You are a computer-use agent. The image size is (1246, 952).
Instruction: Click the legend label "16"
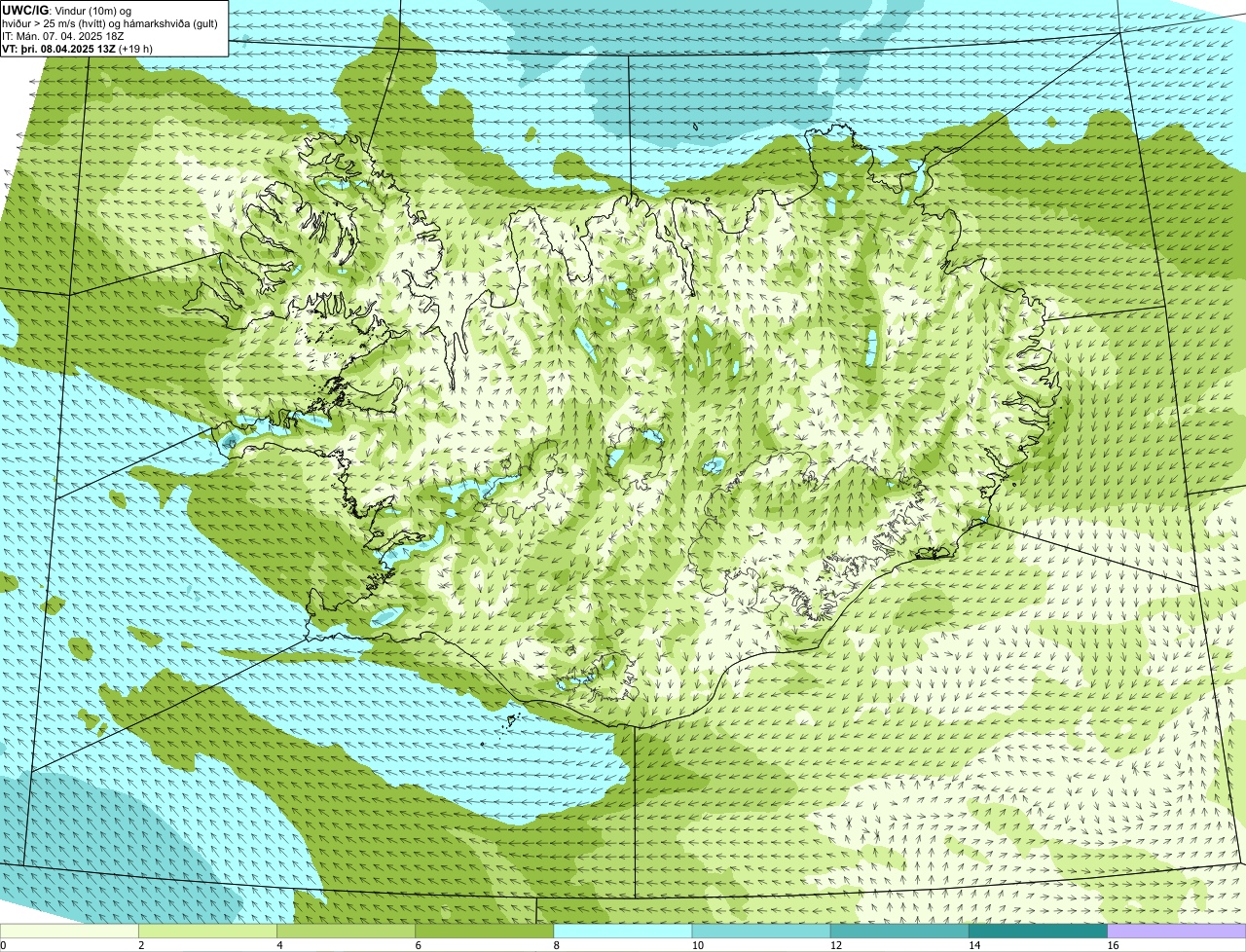pos(1113,945)
